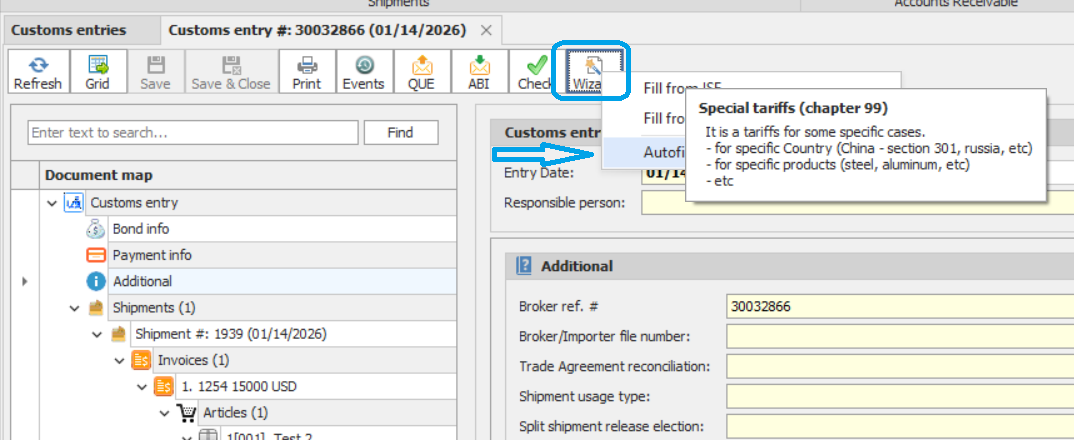Click the 1254 15000 USD invoice icon
This screenshot has height=440, width=1074.
coord(164,387)
